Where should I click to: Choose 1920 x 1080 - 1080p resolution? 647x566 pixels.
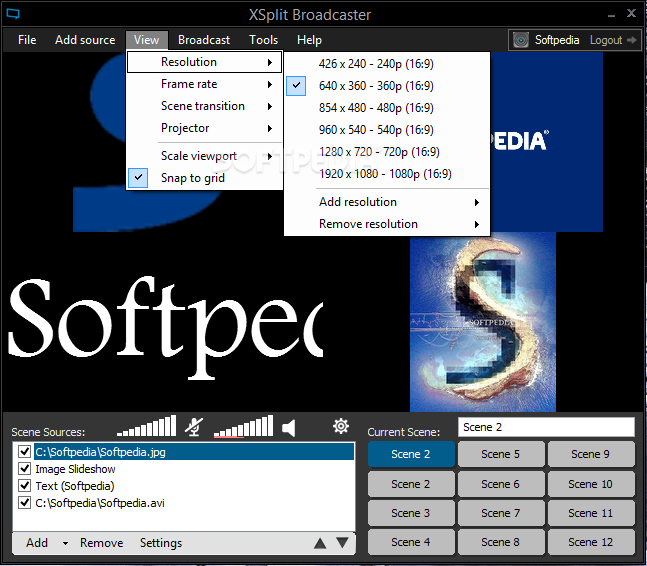387,174
